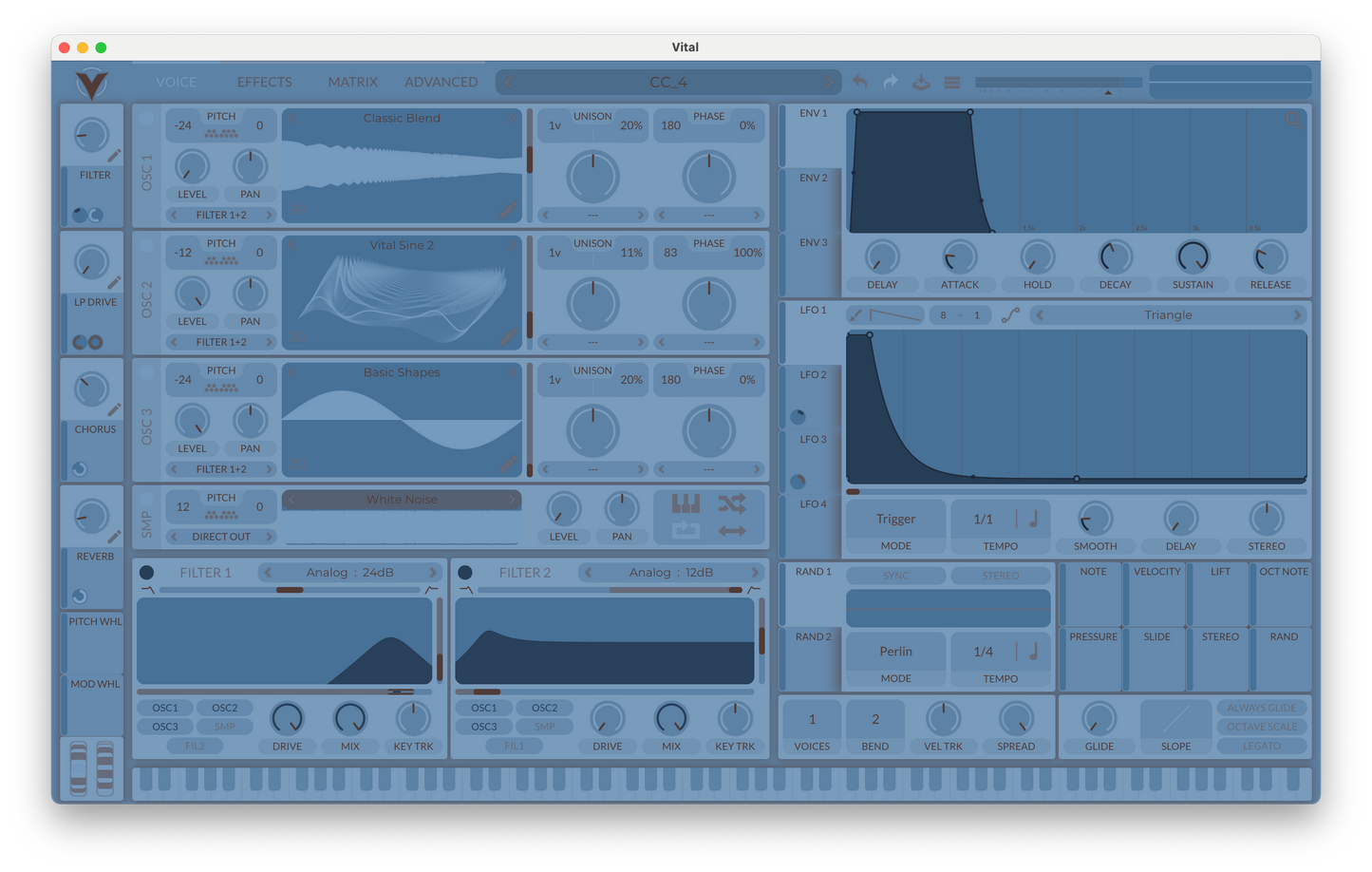Click the OSC3 input button in Filter 1
Viewport: 1372px width, 872px height.
point(165,727)
